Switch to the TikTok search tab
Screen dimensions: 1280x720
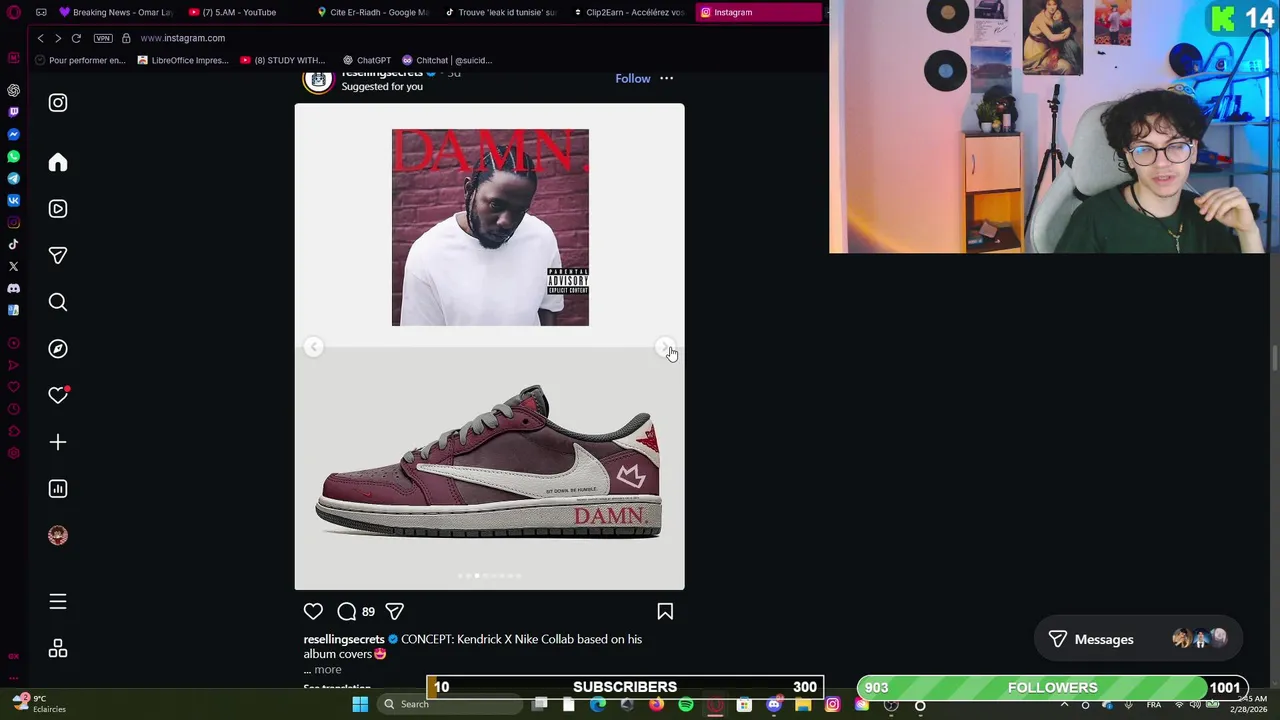click(500, 12)
